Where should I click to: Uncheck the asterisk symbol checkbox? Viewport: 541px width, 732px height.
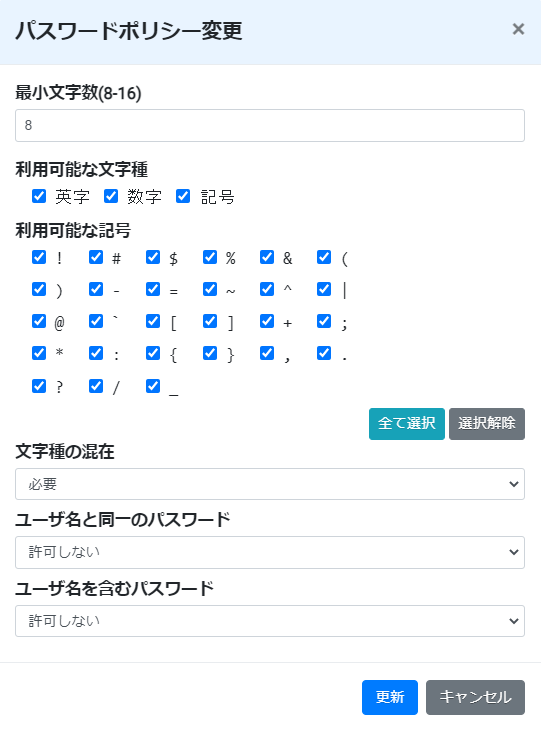[x=39, y=353]
